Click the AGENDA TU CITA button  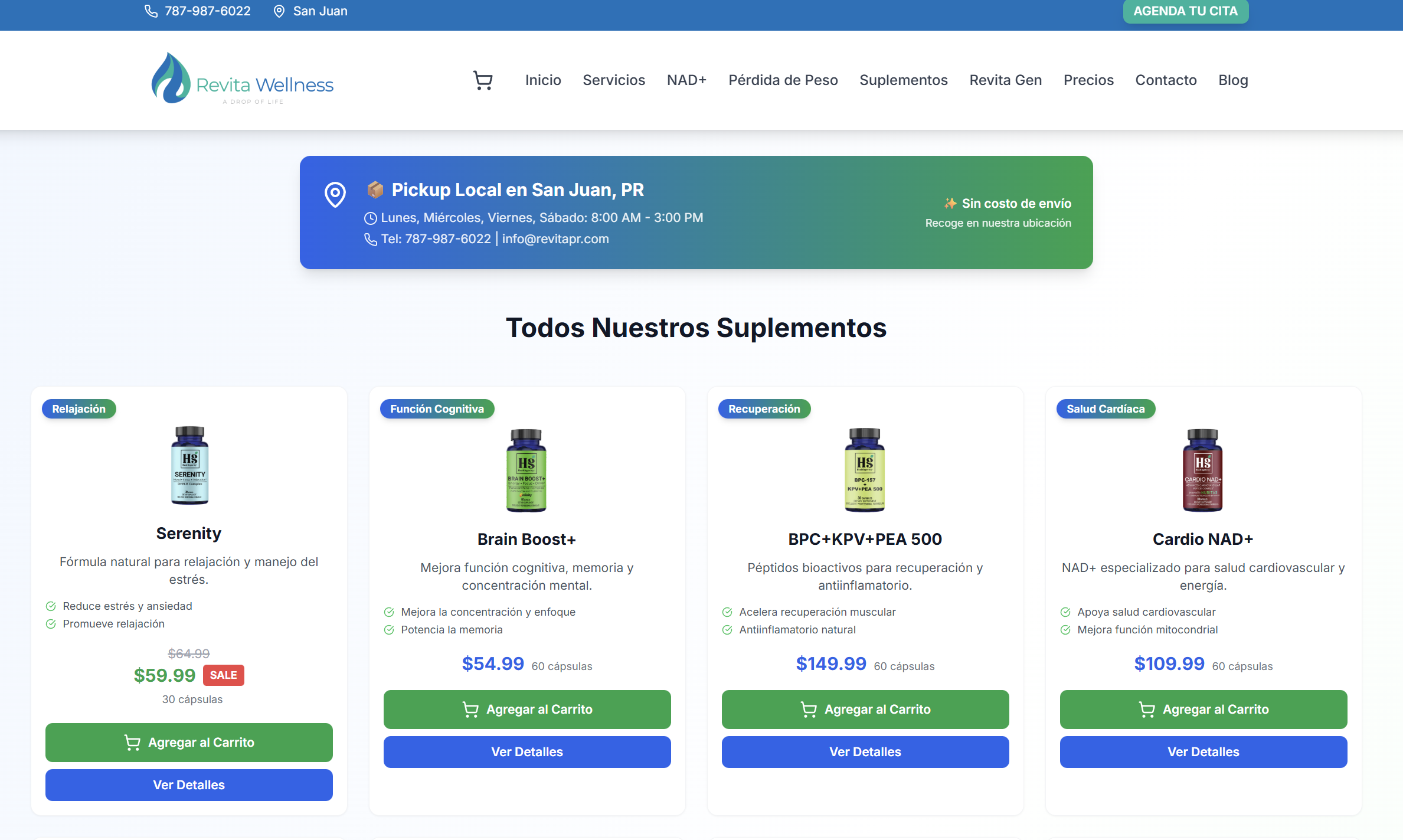[x=1185, y=11]
